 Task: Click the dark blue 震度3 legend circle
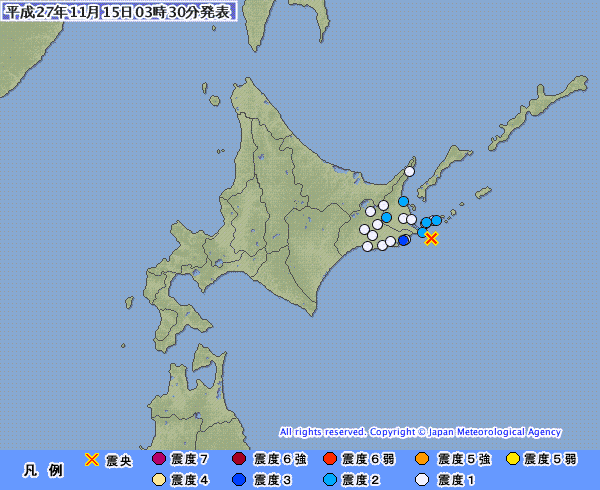pos(239,480)
